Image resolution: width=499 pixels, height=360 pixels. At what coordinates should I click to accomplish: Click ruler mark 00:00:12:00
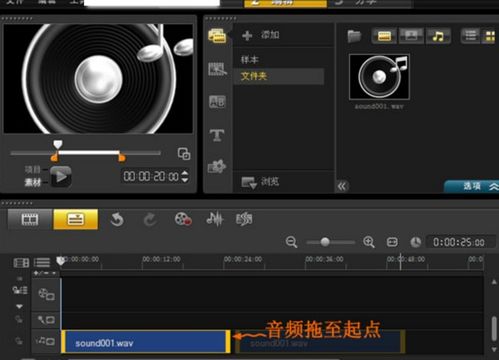162,259
